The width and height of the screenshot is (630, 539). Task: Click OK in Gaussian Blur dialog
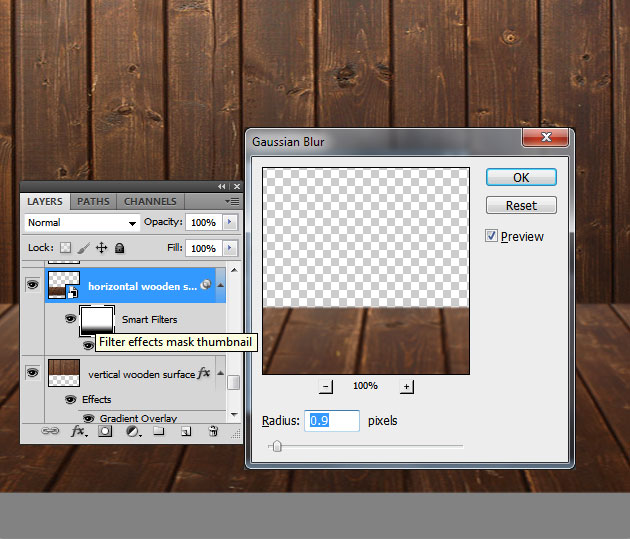click(x=521, y=178)
